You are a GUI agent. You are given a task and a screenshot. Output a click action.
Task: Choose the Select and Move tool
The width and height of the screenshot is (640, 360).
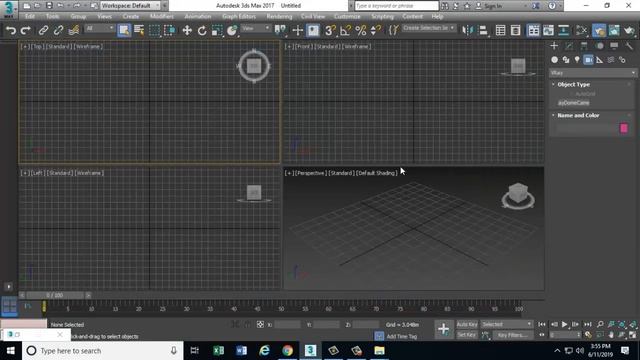[x=187, y=30]
